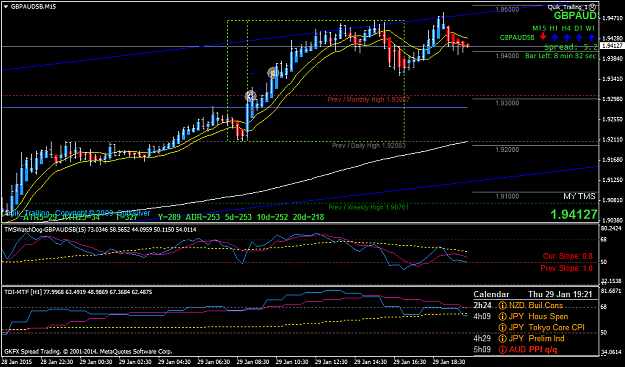Click the blue H4 up-arrow trend indicator
The width and height of the screenshot is (625, 367).
(x=566, y=37)
